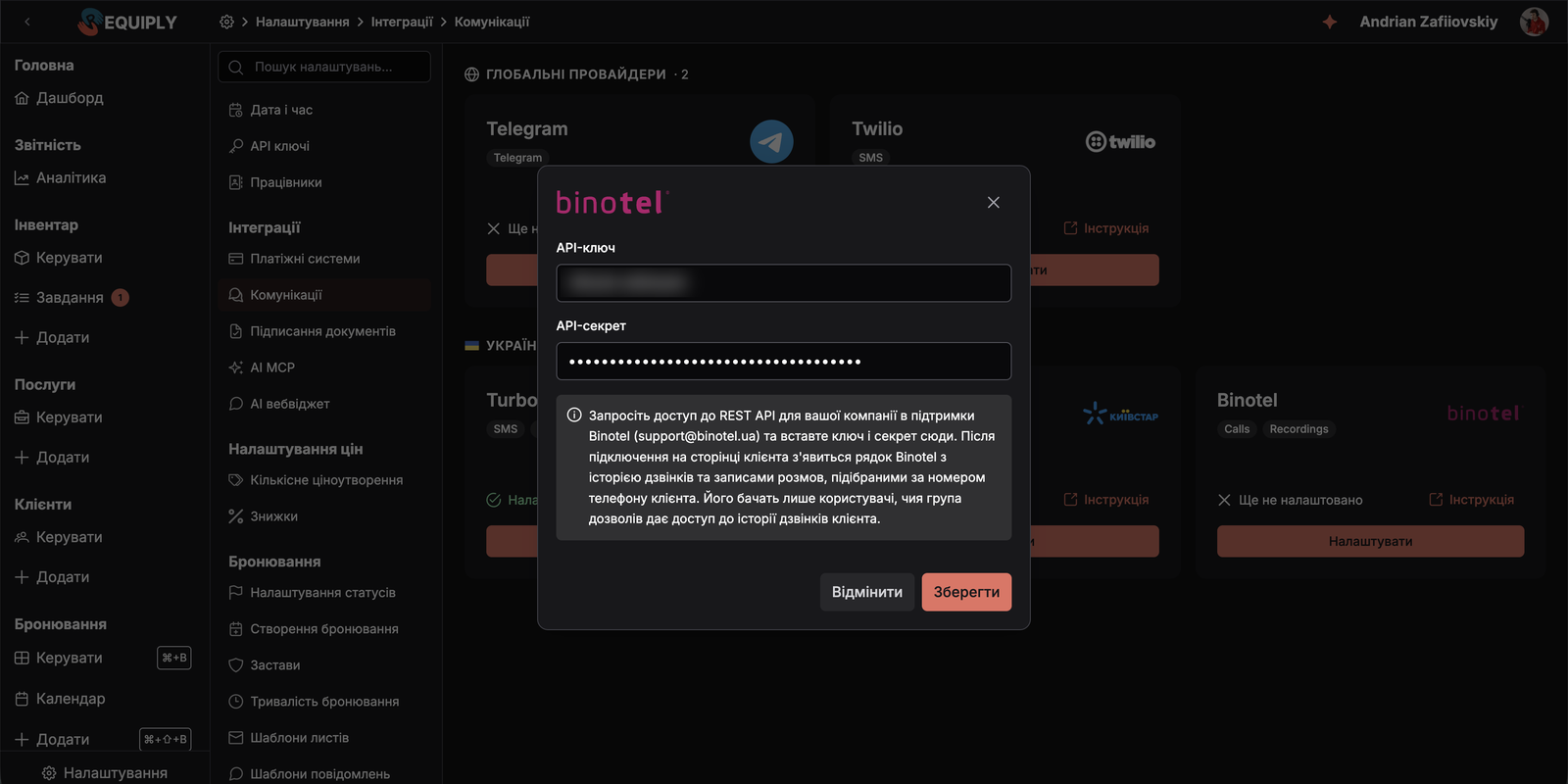This screenshot has width=1568, height=784.
Task: Open Платіжні системи
Action: pyautogui.click(x=294, y=259)
